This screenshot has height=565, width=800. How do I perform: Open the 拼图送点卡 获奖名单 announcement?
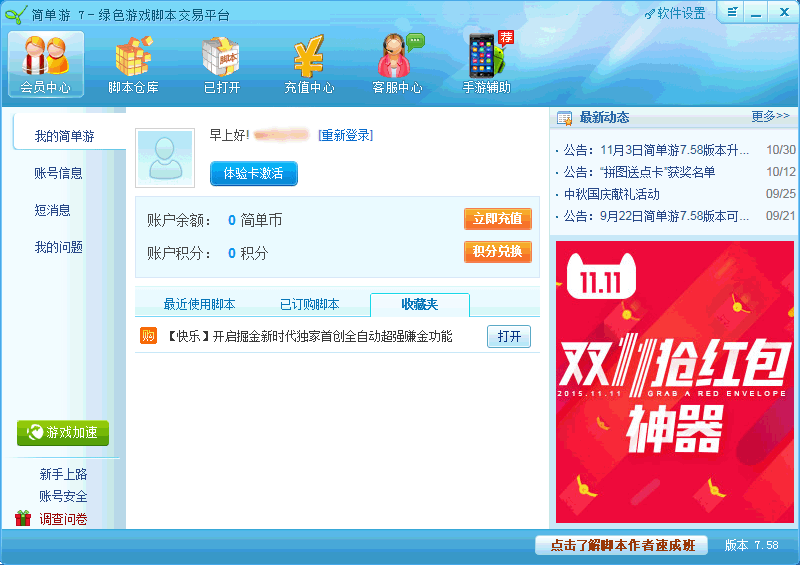639,172
